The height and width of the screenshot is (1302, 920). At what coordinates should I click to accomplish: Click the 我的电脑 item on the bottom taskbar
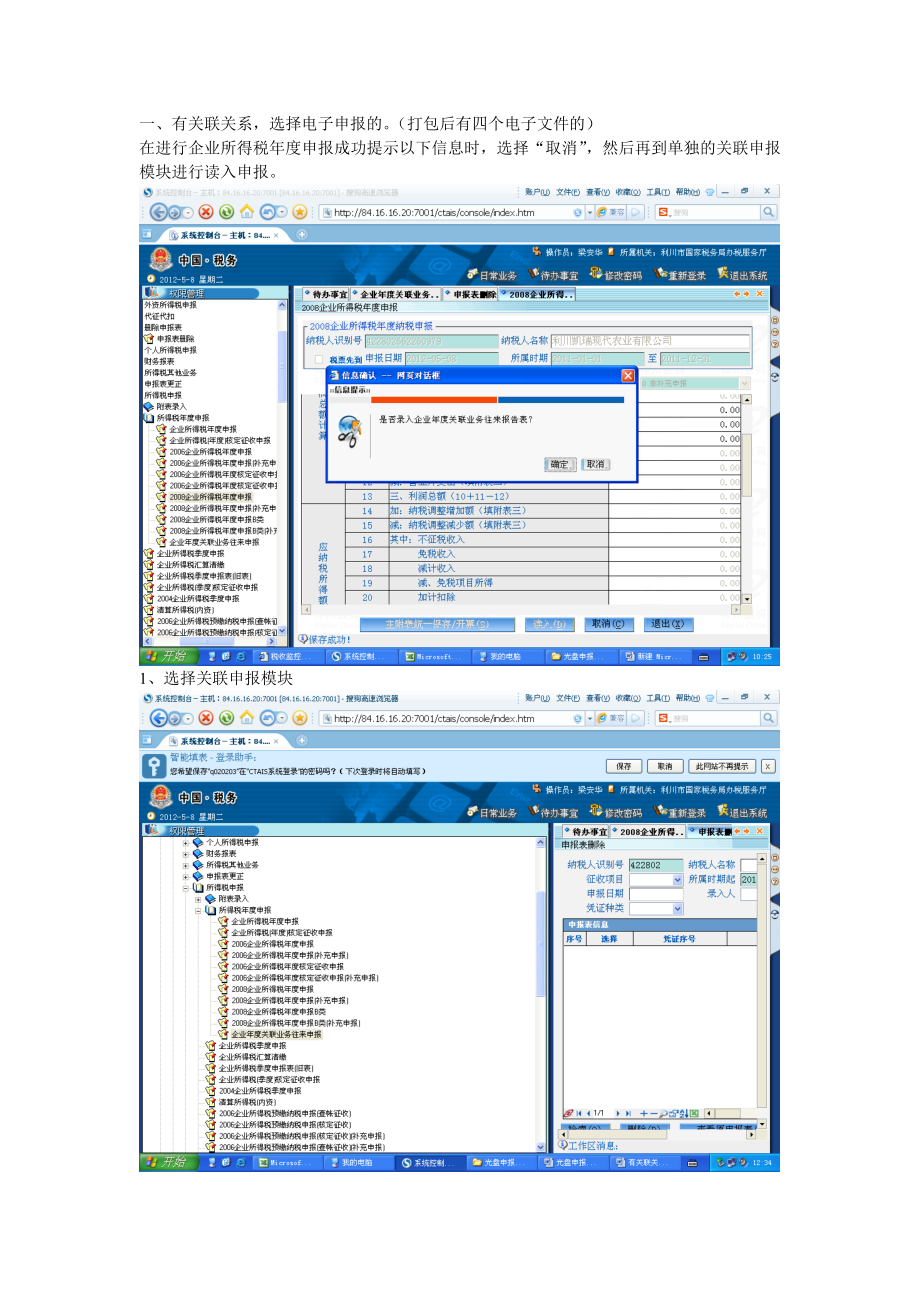coord(357,1163)
